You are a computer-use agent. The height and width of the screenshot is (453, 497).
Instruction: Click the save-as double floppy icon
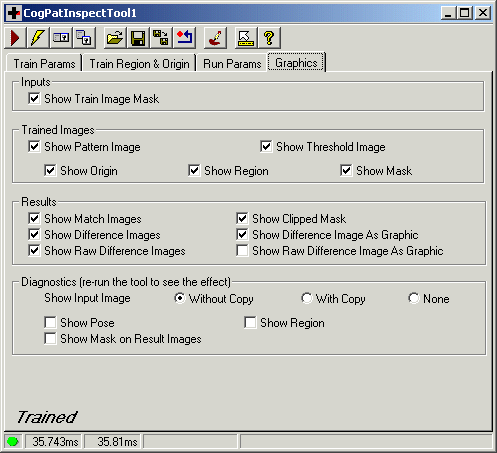(x=161, y=38)
